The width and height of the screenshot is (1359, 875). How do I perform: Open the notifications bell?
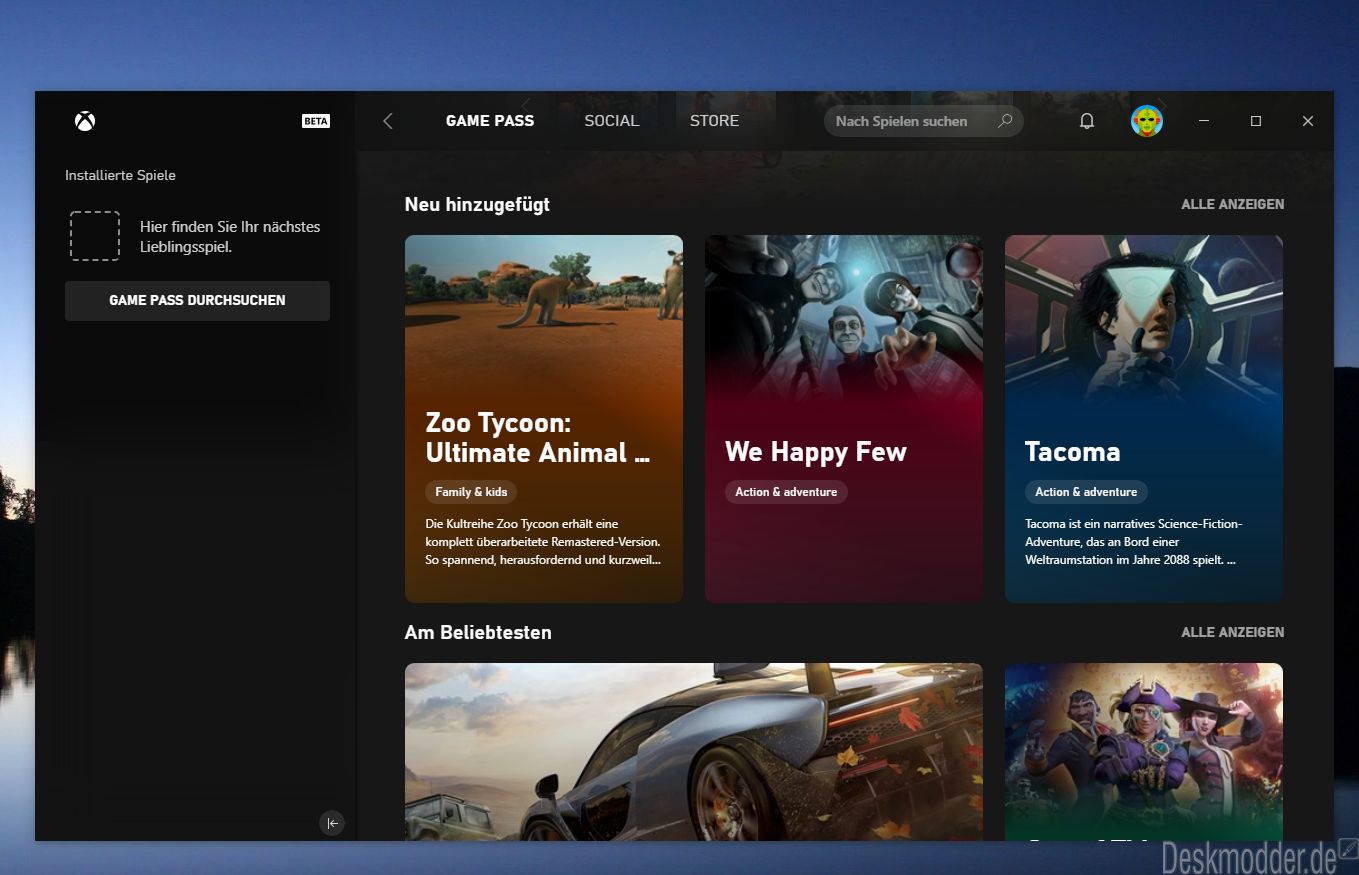pyautogui.click(x=1087, y=121)
